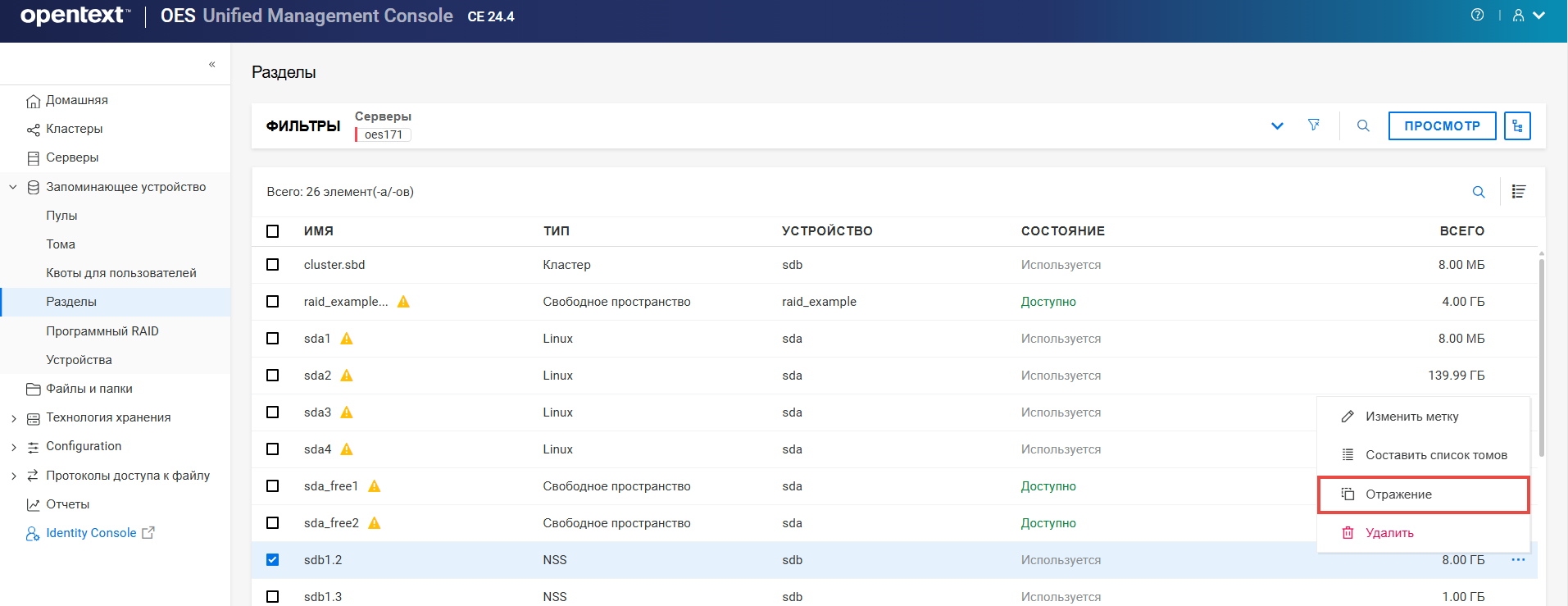Viewport: 1568px width, 606px height.
Task: Select the cluster.sbd row checkbox
Action: (273, 265)
